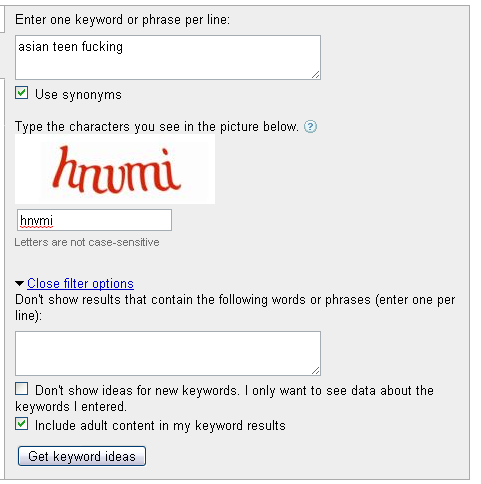Toggle the Use synonyms checkbox

21,93
